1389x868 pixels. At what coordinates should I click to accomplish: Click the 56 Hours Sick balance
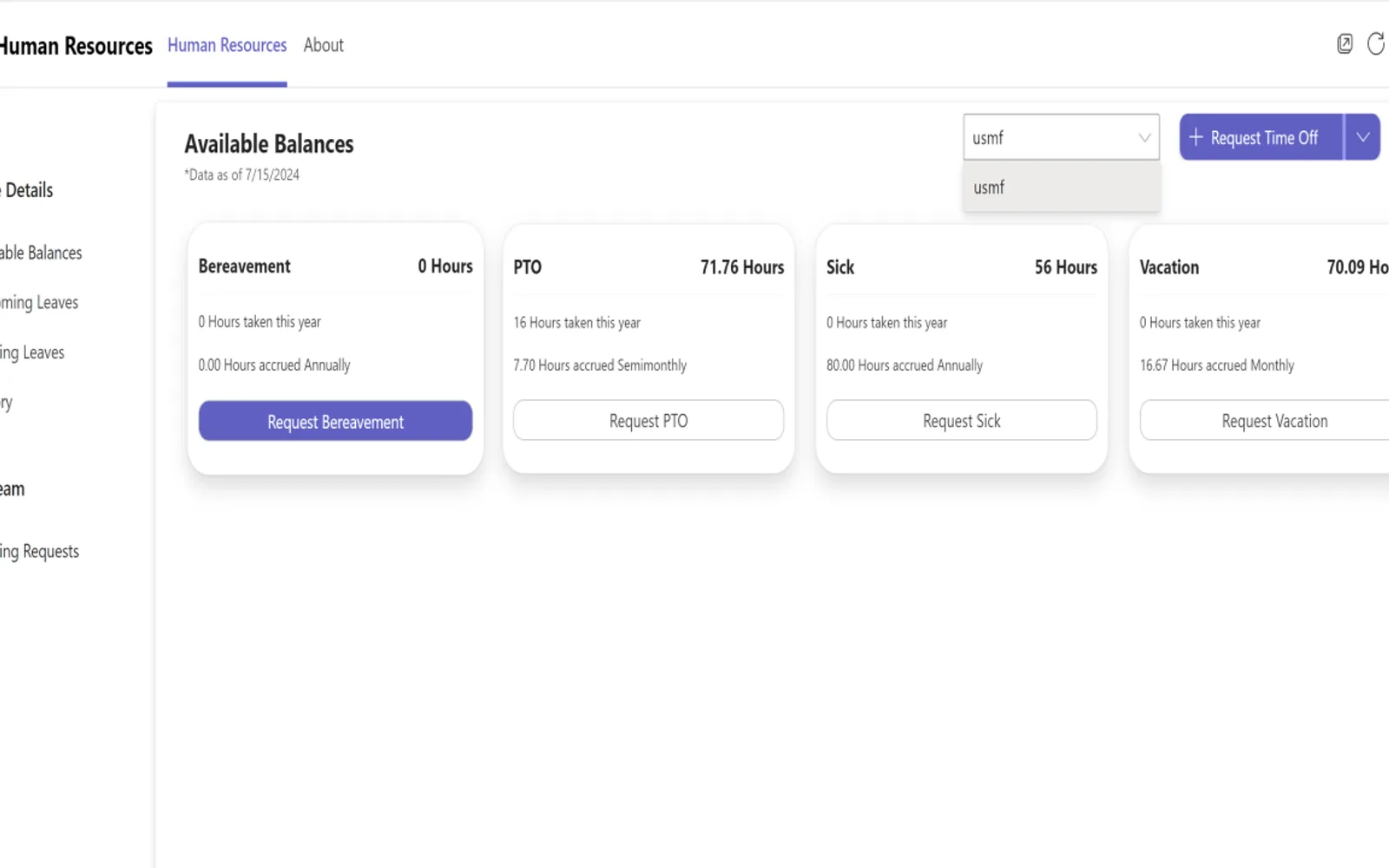[1065, 267]
